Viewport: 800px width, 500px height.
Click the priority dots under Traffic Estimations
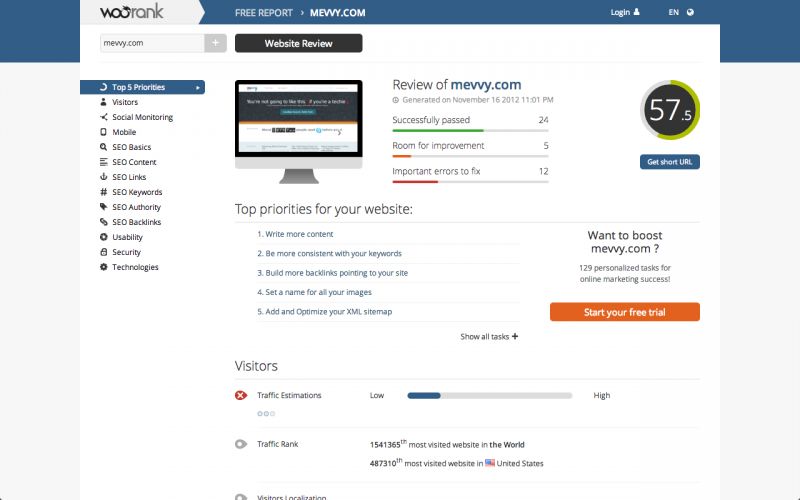coord(266,414)
